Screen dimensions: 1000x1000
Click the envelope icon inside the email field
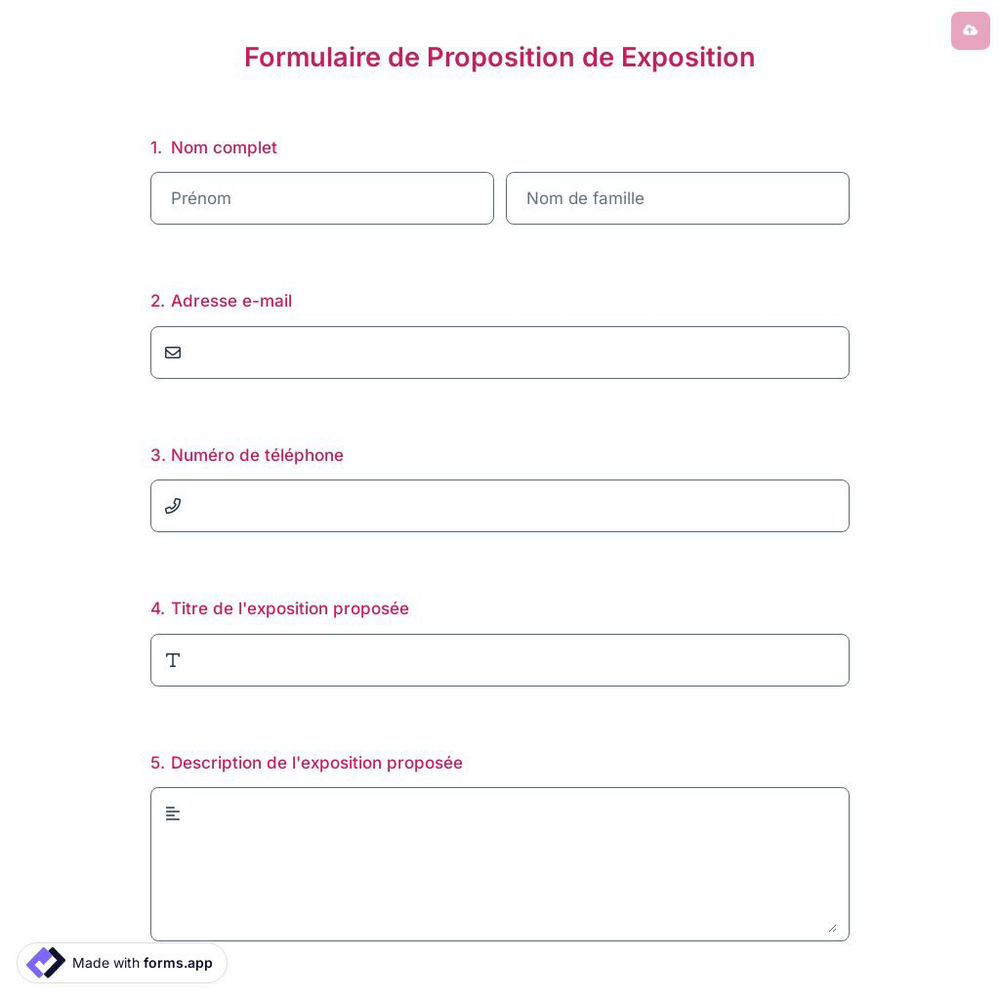coord(173,352)
